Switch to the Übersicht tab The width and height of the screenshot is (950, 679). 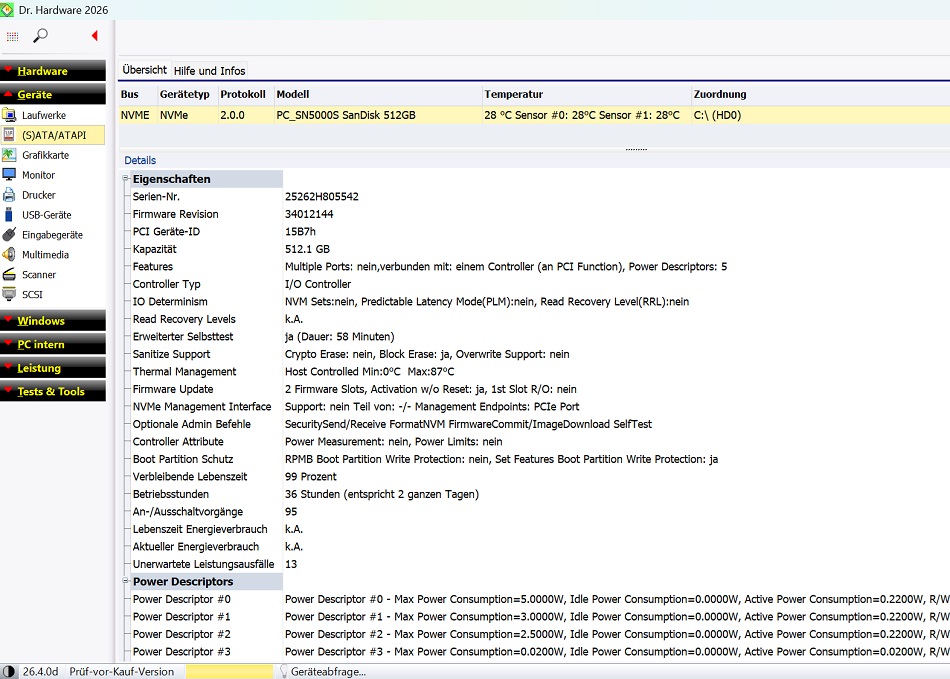click(x=145, y=70)
